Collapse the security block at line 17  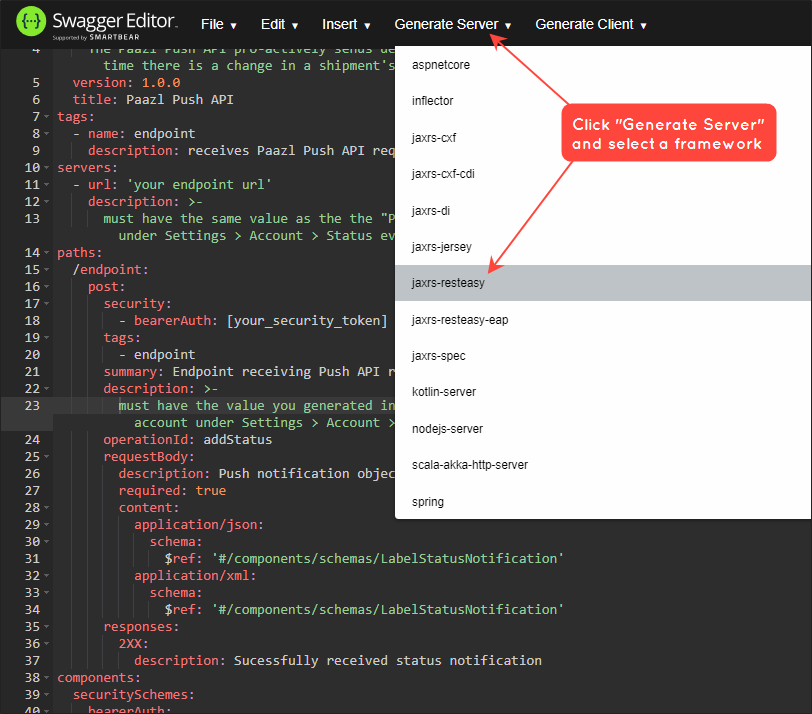click(47, 304)
